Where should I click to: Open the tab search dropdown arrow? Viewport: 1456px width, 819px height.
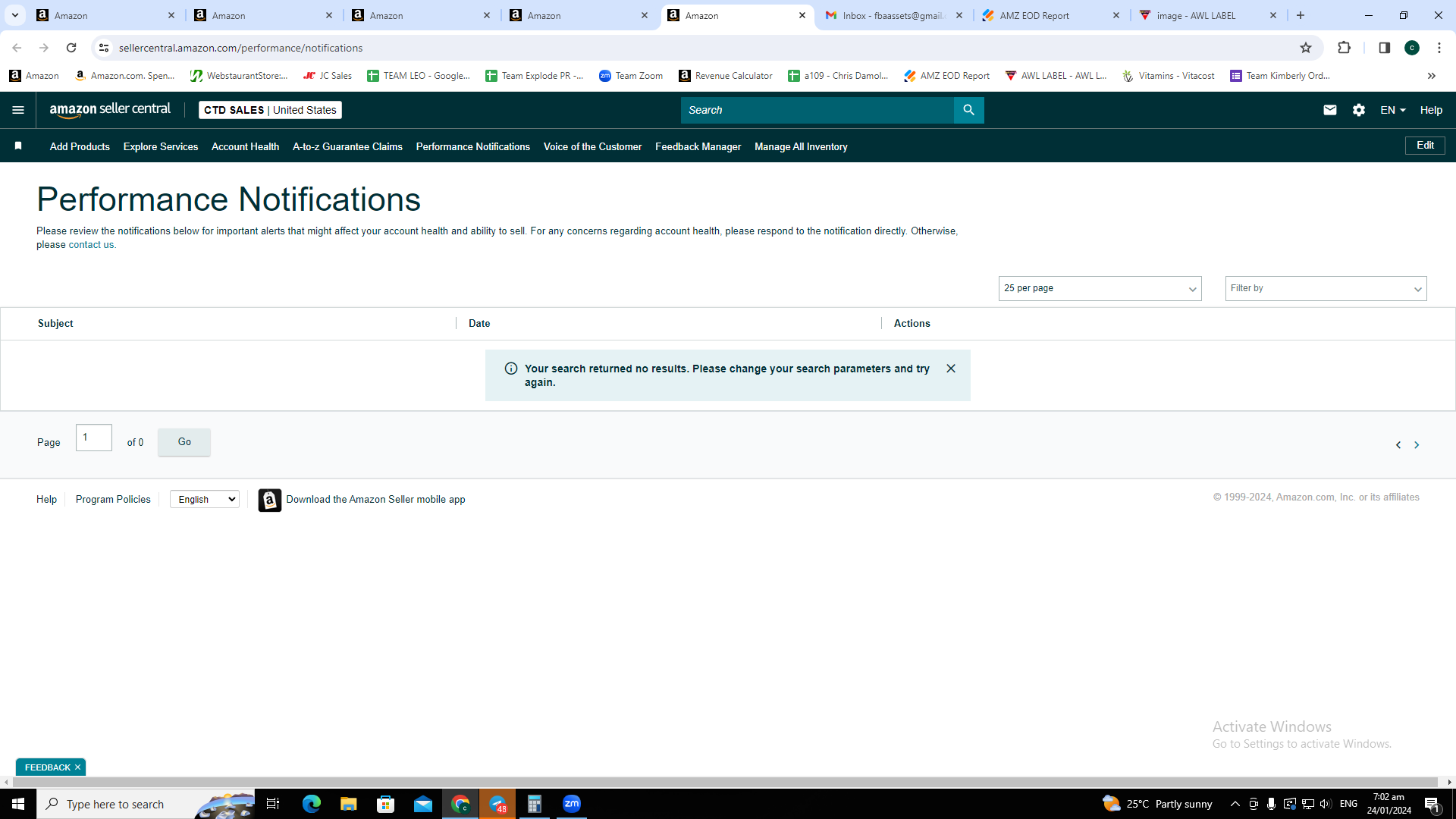(15, 15)
